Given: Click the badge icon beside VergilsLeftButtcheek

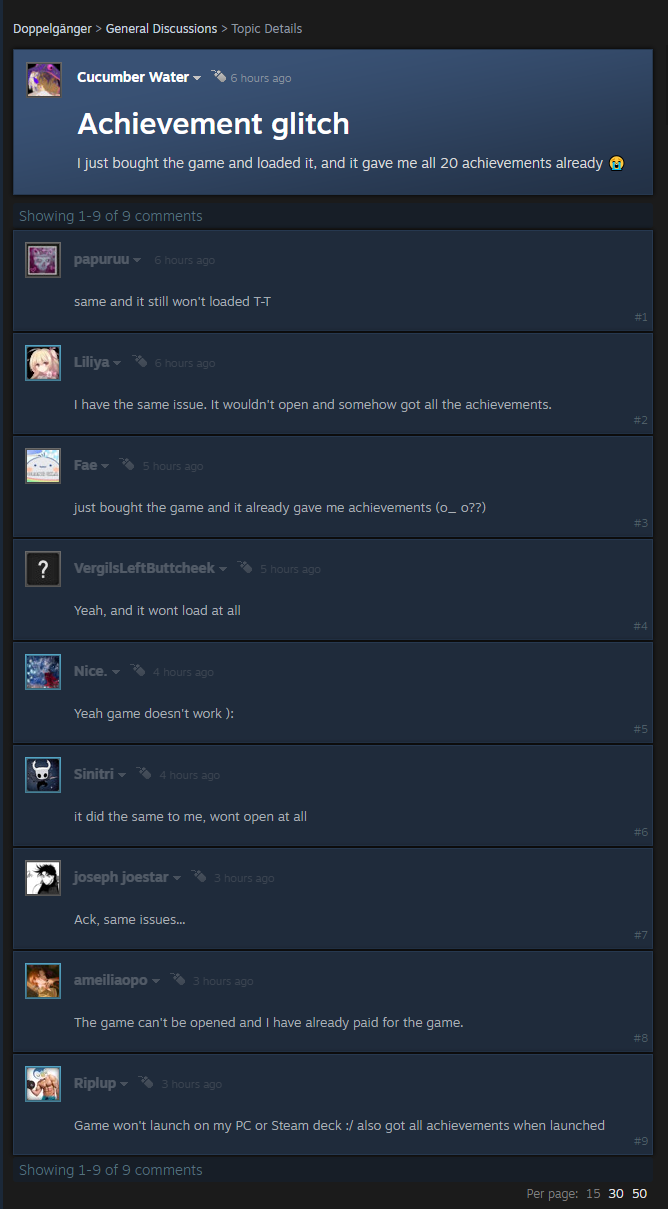Looking at the screenshot, I should (245, 567).
